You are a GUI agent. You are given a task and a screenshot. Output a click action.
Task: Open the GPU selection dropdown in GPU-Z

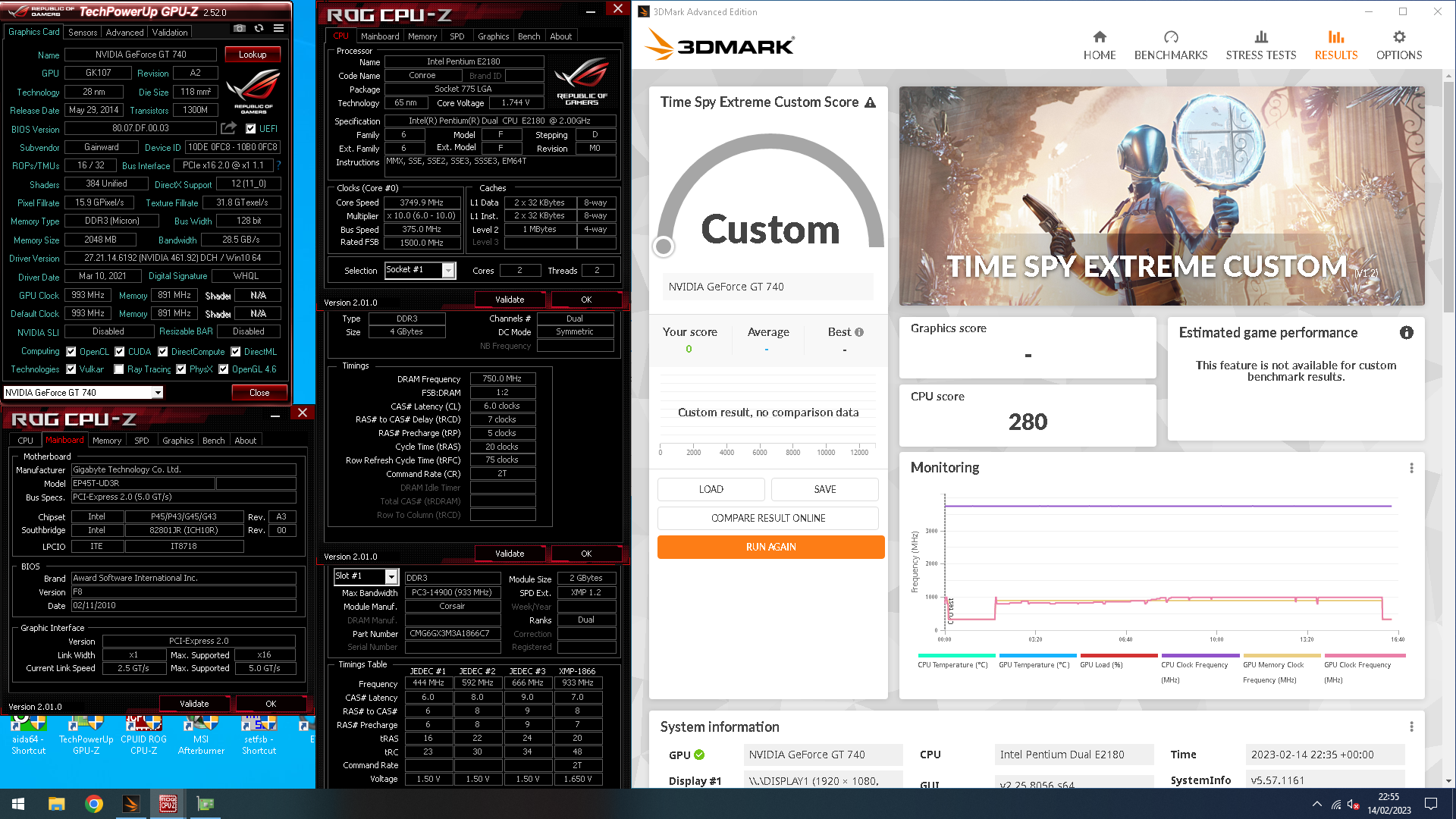(158, 393)
